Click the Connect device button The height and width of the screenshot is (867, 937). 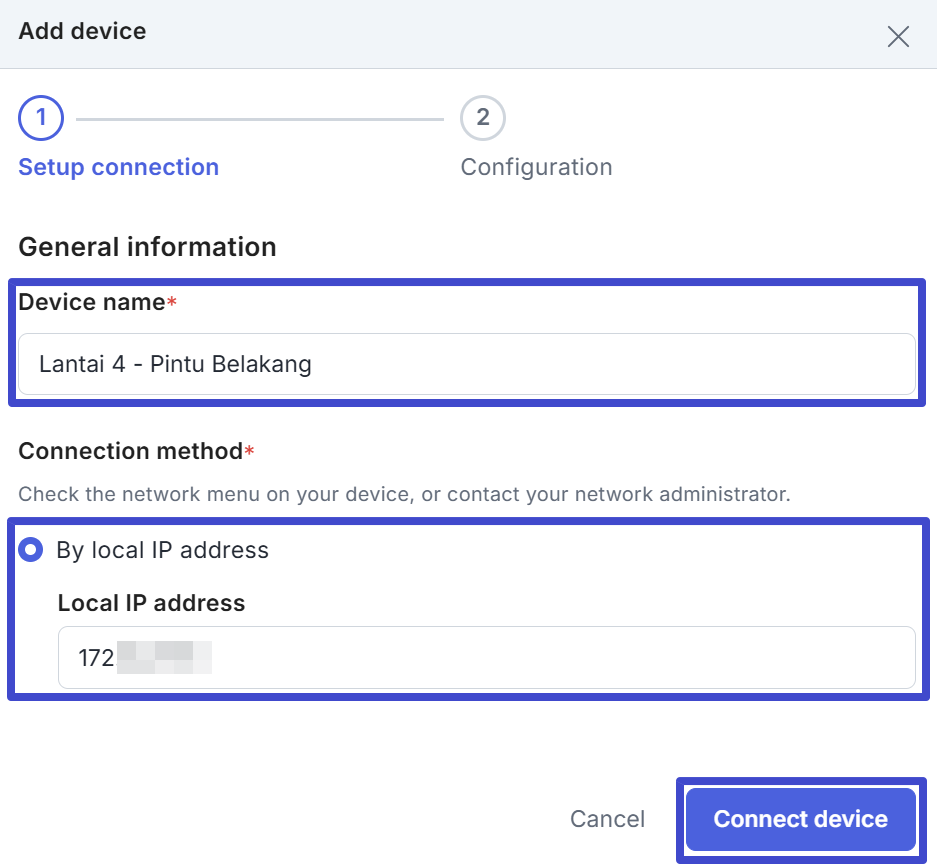(x=800, y=819)
